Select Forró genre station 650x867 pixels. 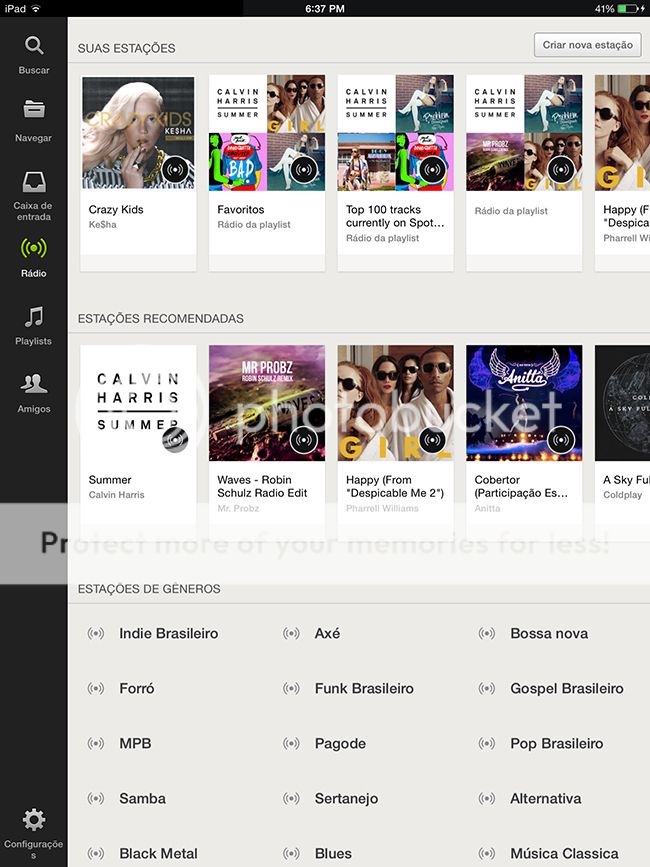tap(137, 688)
